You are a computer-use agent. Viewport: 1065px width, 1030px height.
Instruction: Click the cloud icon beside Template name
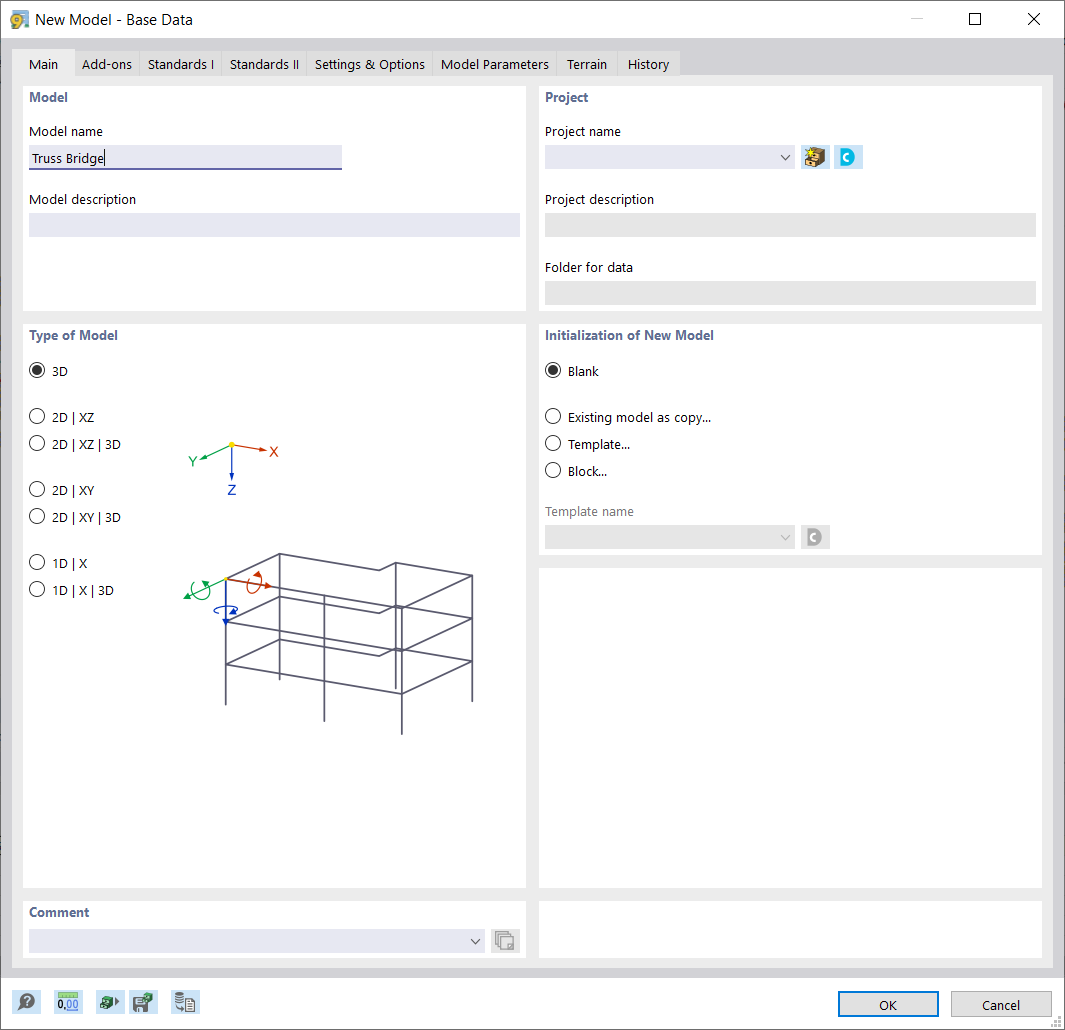click(x=815, y=537)
